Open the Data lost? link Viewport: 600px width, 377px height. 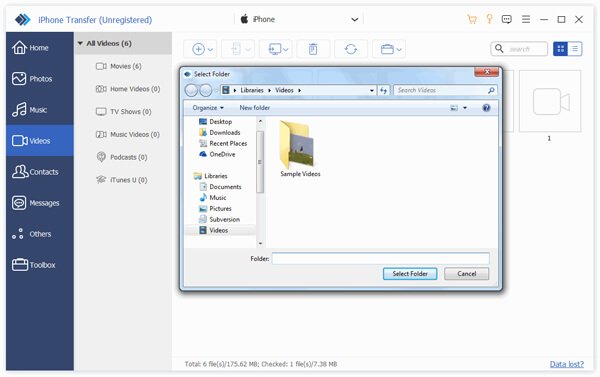point(567,364)
